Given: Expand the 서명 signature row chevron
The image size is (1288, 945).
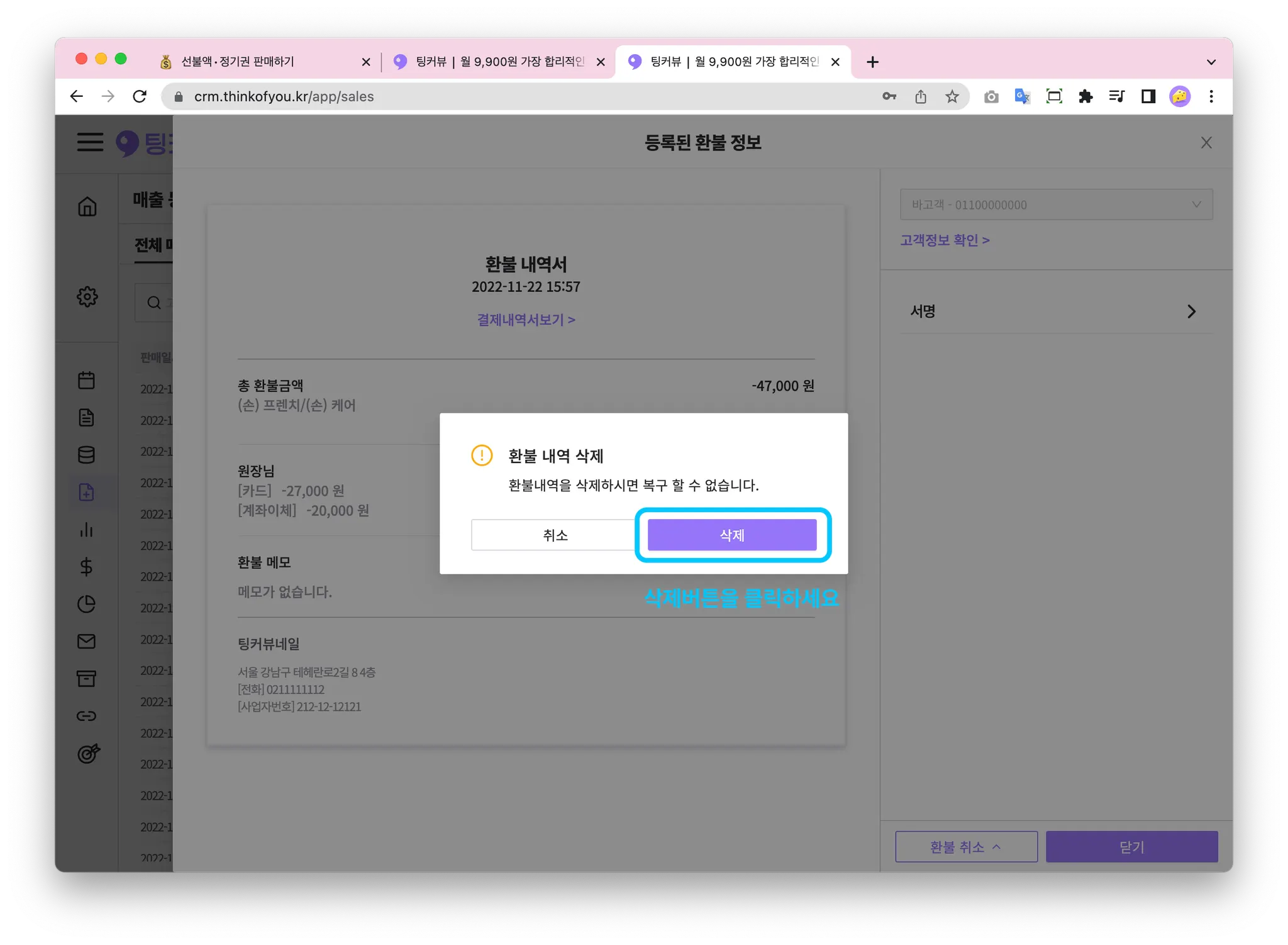Looking at the screenshot, I should click(1191, 311).
